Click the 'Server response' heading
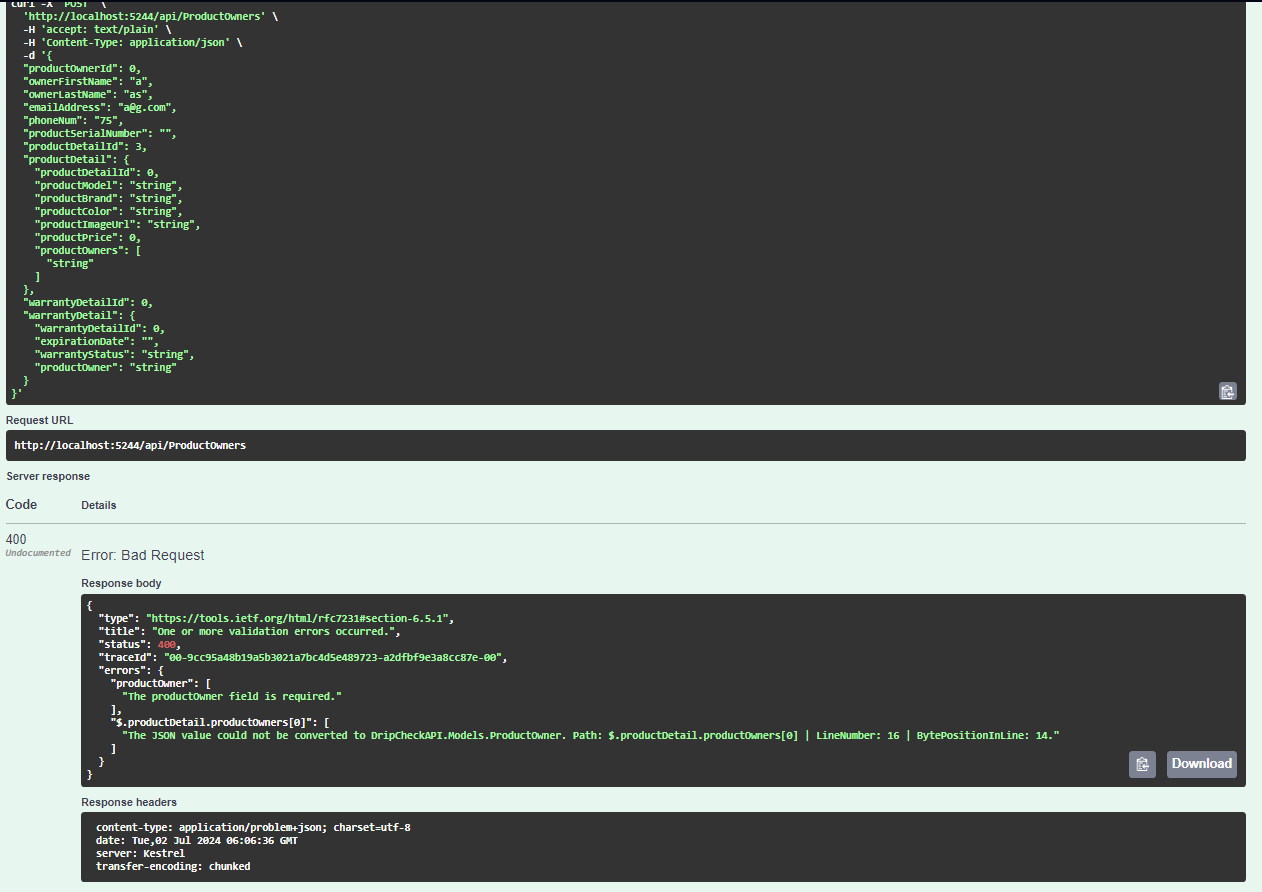This screenshot has height=892, width=1262. point(48,476)
